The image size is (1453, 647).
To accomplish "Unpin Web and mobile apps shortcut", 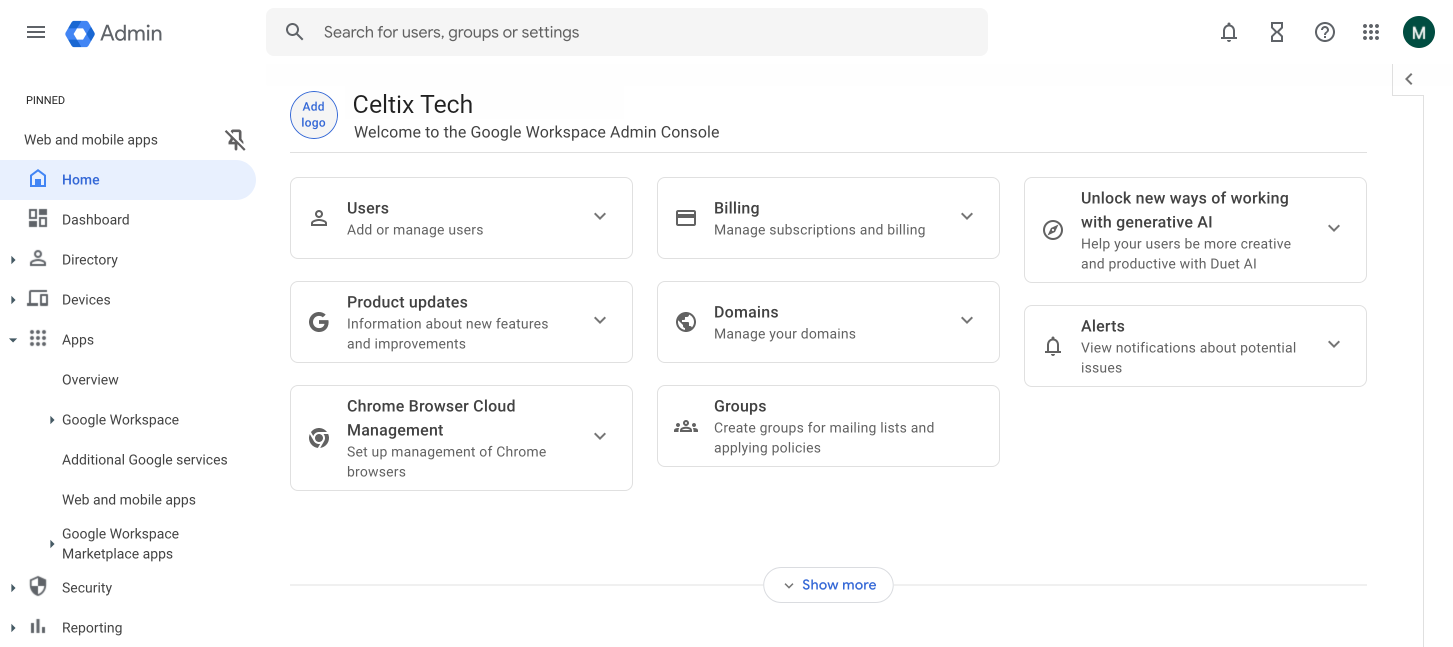I will point(235,140).
